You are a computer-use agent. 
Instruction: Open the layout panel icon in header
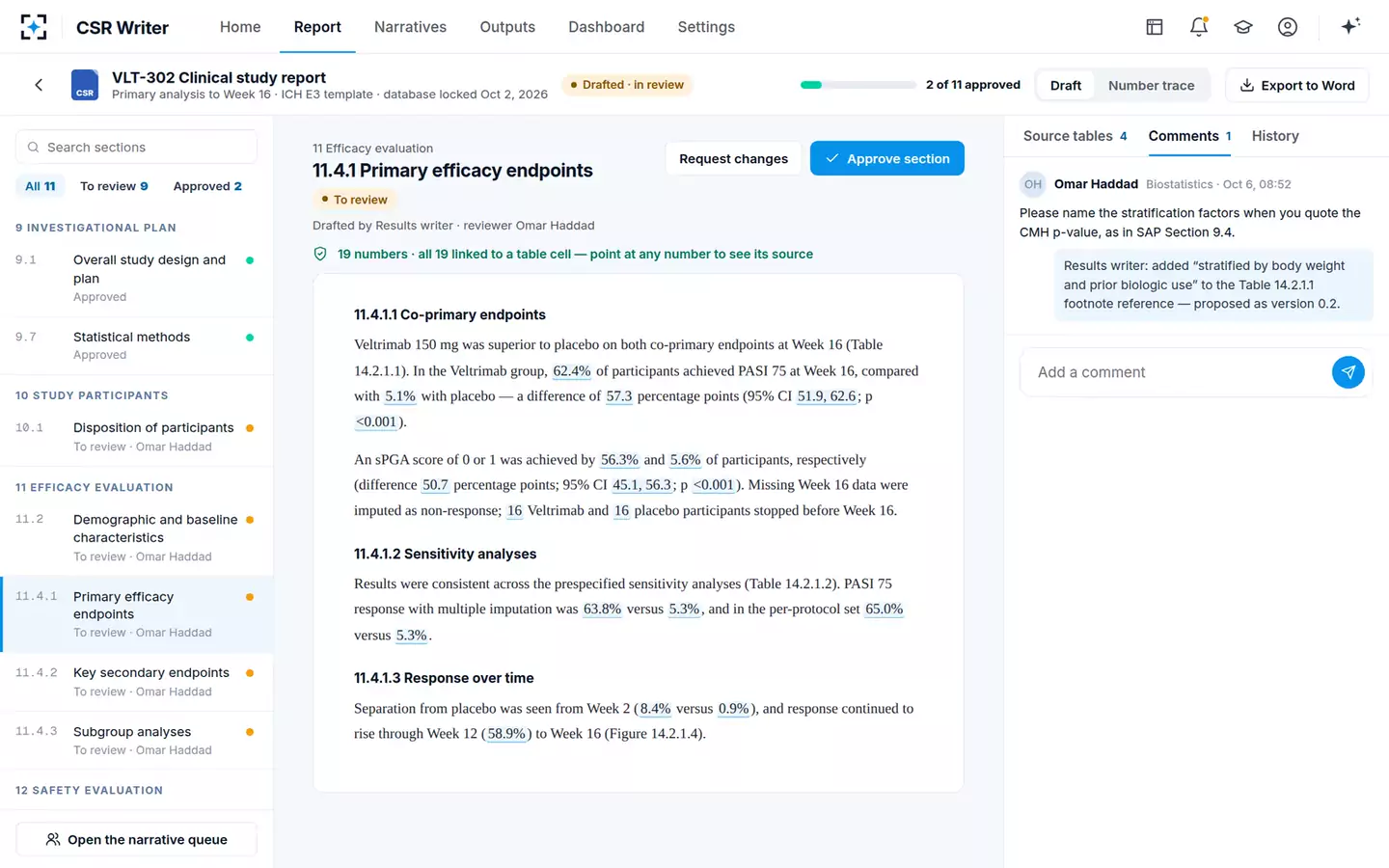[1155, 27]
